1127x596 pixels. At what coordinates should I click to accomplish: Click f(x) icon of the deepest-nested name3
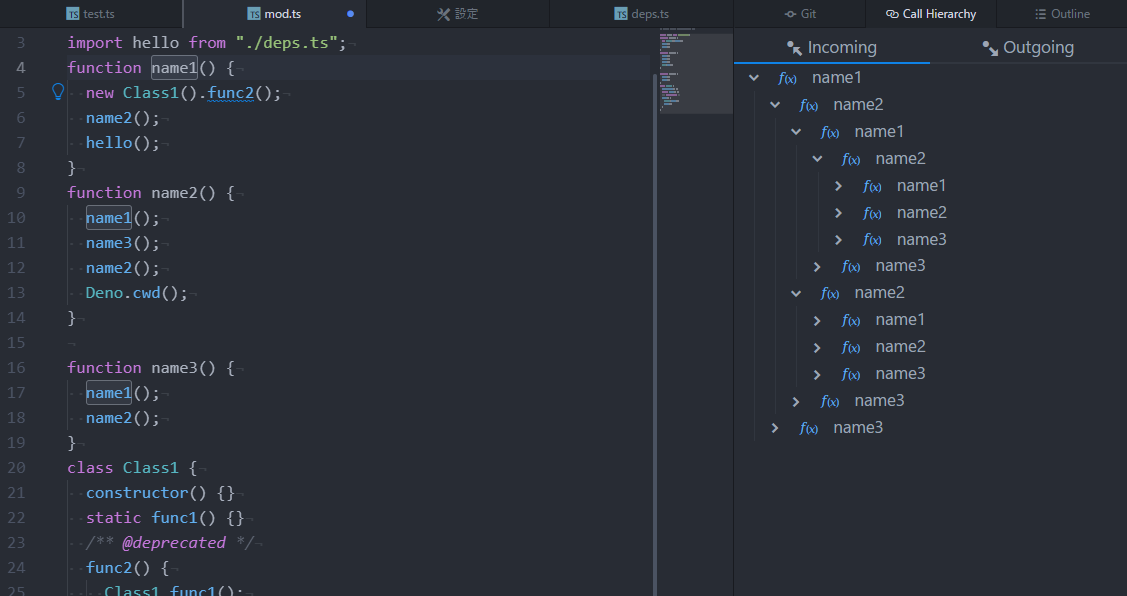pyautogui.click(x=872, y=240)
